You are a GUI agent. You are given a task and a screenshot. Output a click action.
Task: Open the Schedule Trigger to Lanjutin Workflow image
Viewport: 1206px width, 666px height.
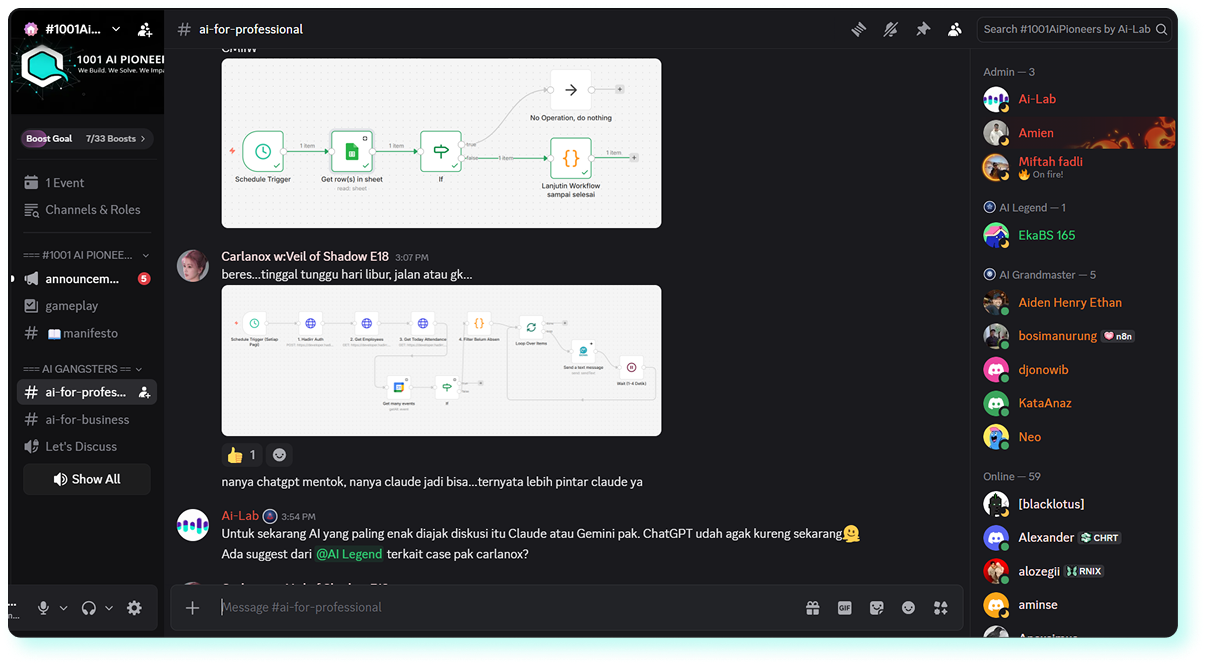(441, 143)
